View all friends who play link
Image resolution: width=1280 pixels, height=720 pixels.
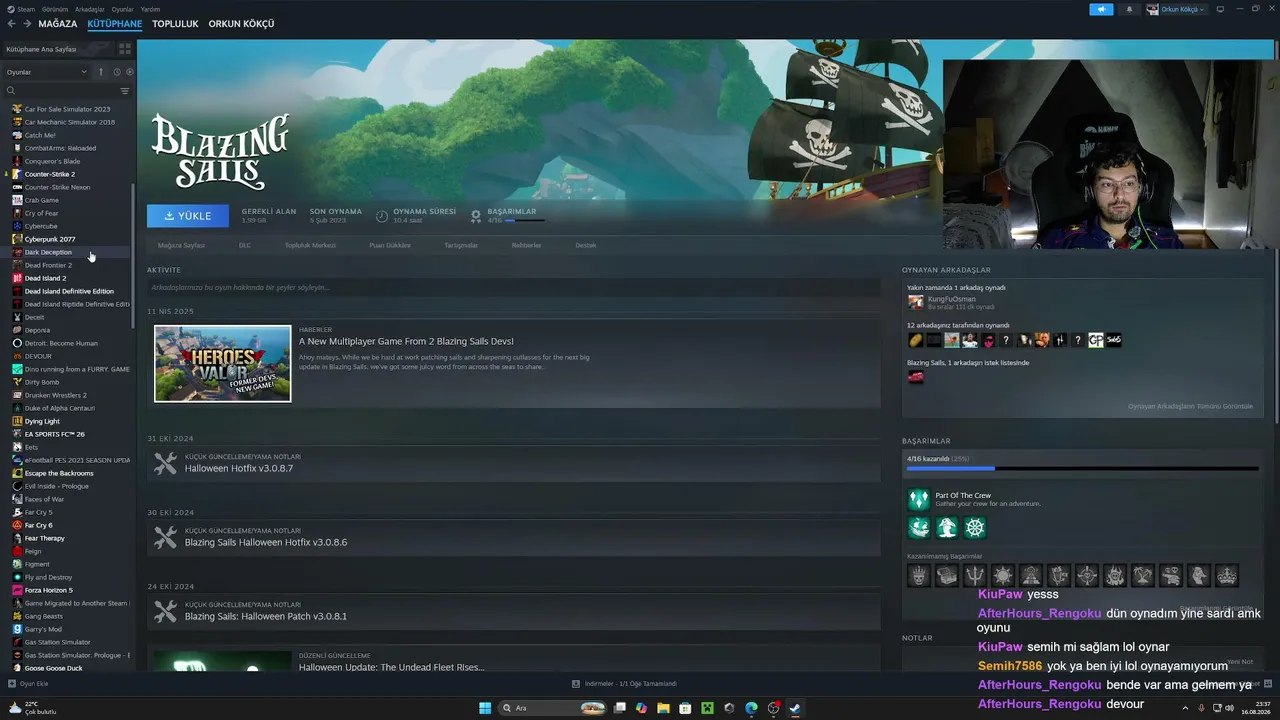pos(1190,406)
